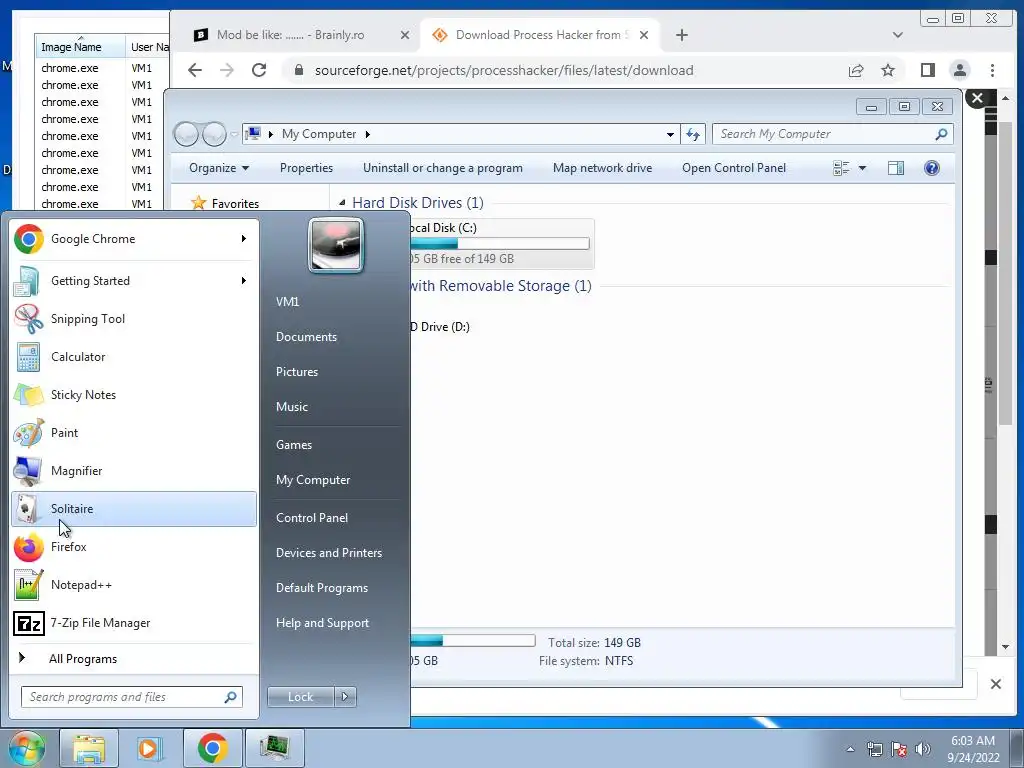Image resolution: width=1024 pixels, height=768 pixels.
Task: Click Properties in Explorer toolbar
Action: point(306,168)
